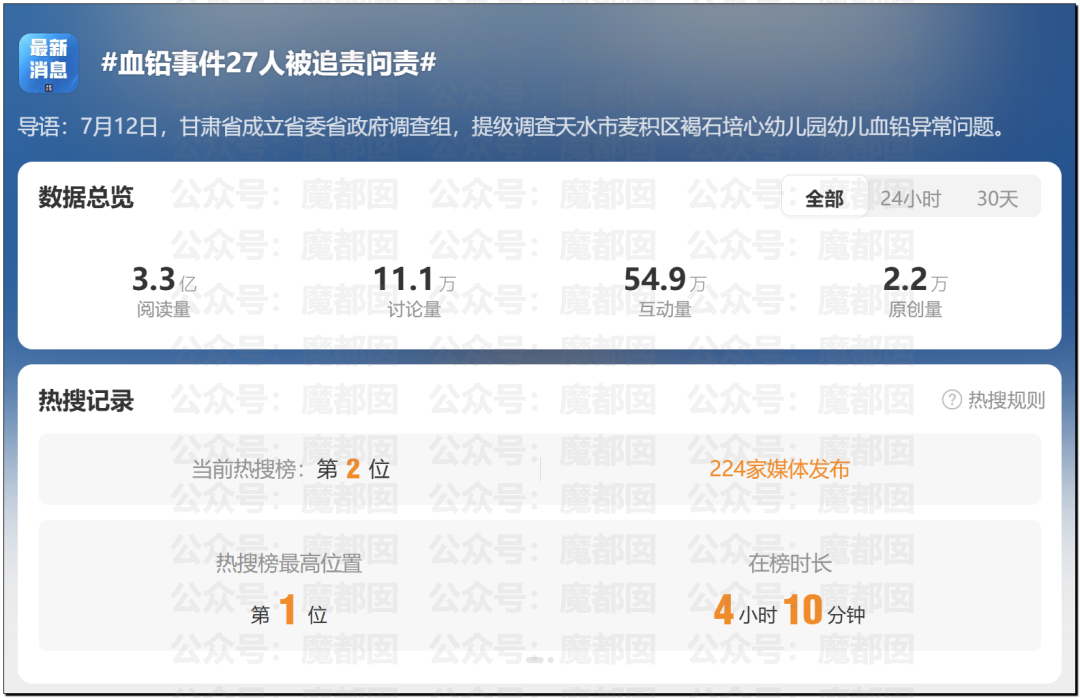Screen dimensions: 1080x698
Task: Switch to the 30天 tab
Action: coord(997,199)
